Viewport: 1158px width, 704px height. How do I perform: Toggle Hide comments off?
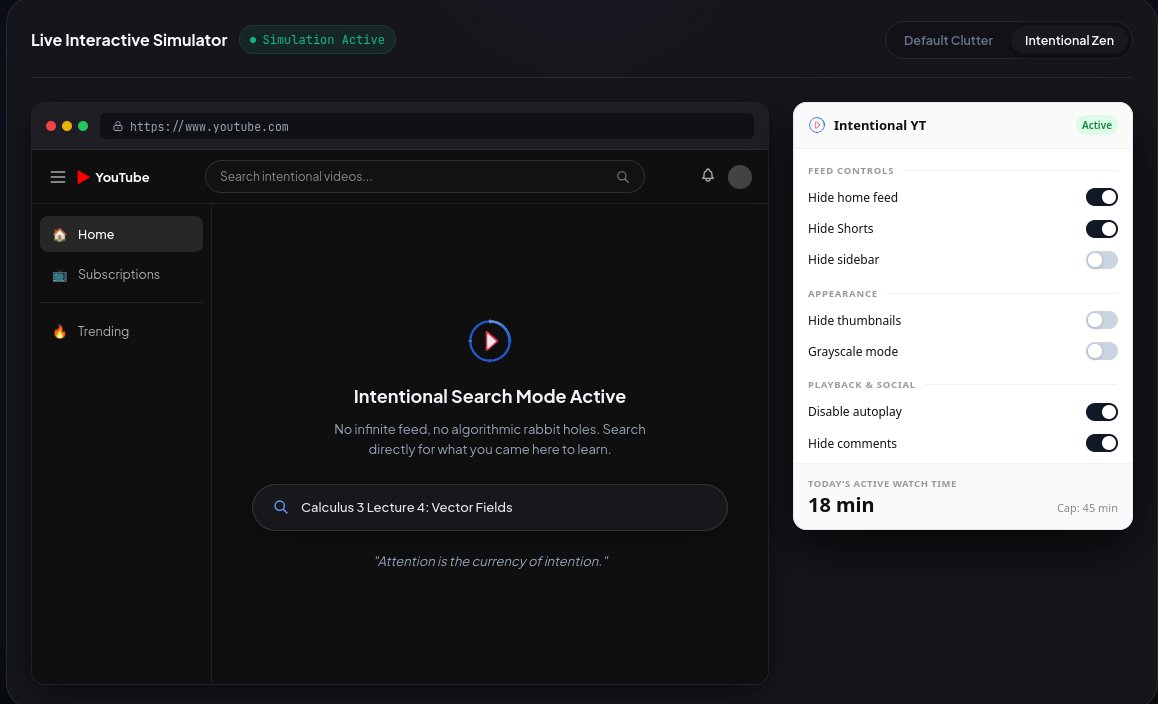(1101, 443)
